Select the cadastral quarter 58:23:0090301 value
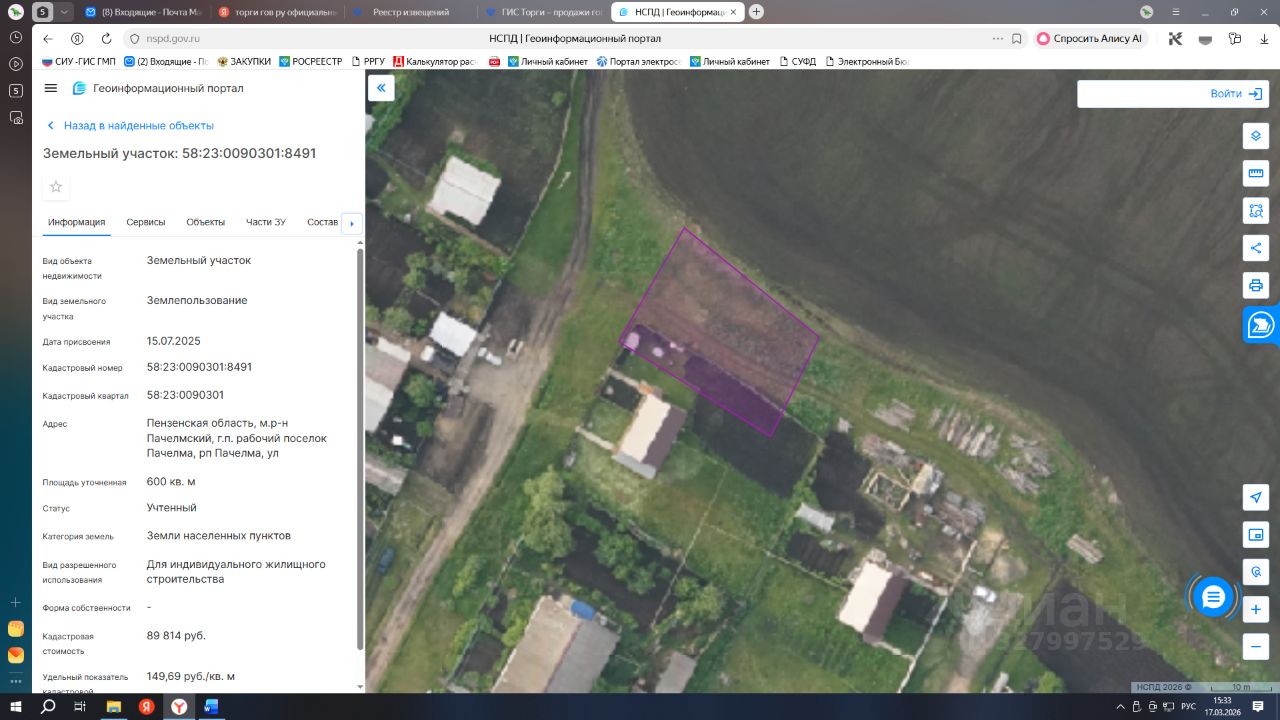The image size is (1280, 720). pos(185,395)
